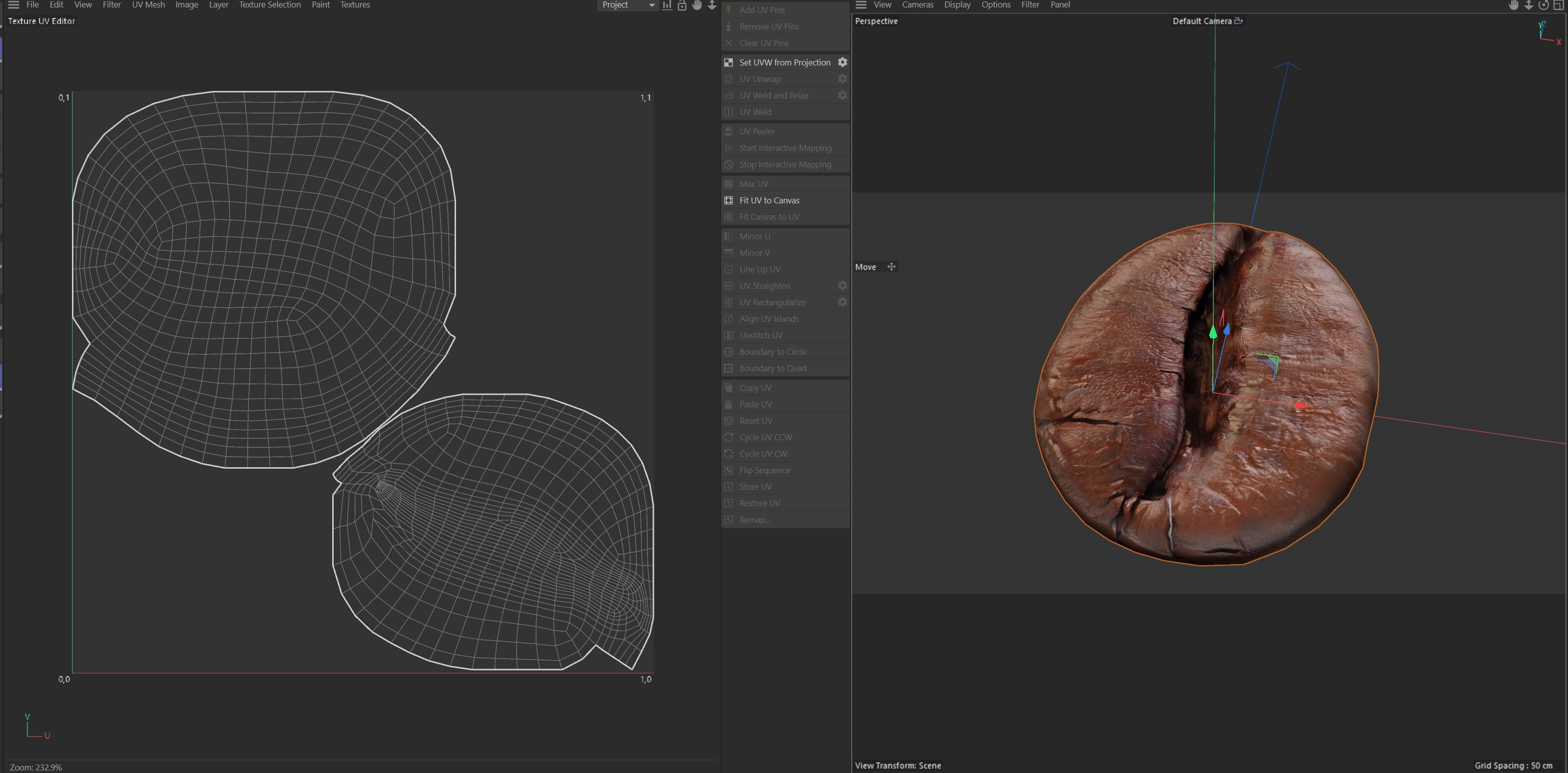Click the Fit UV to Canvas command
This screenshot has height=773, width=1568.
(x=769, y=200)
